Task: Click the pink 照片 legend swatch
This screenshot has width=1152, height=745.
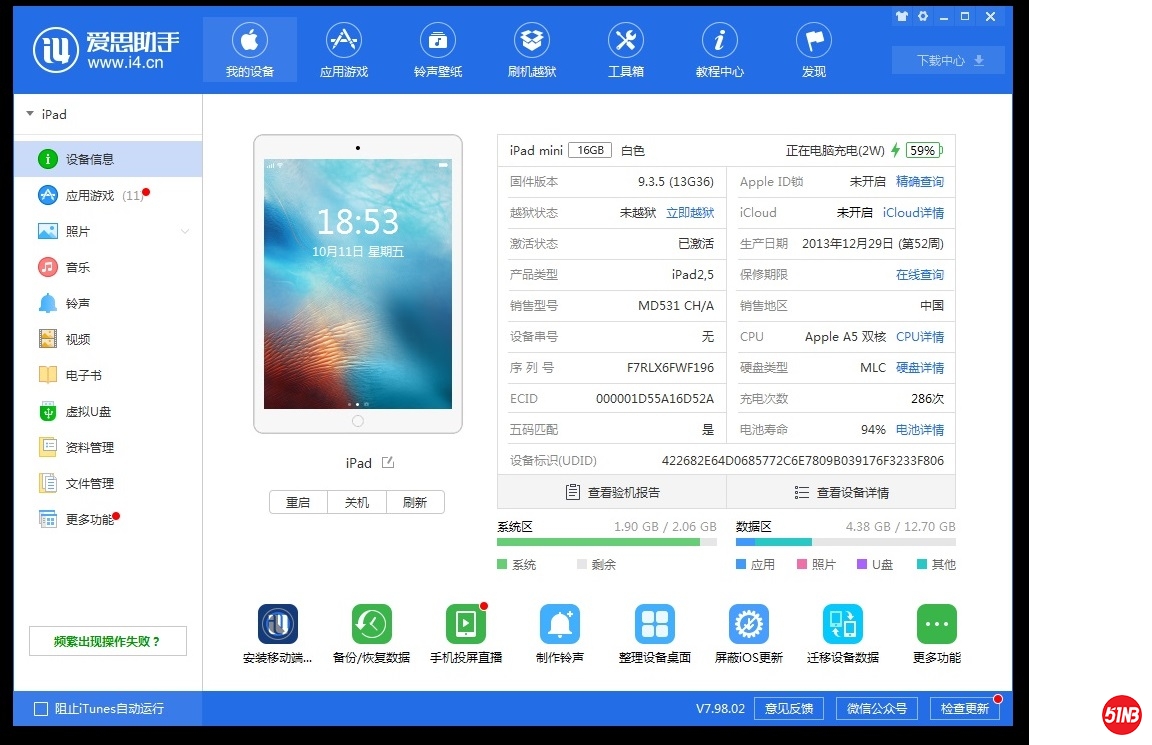Action: point(802,564)
